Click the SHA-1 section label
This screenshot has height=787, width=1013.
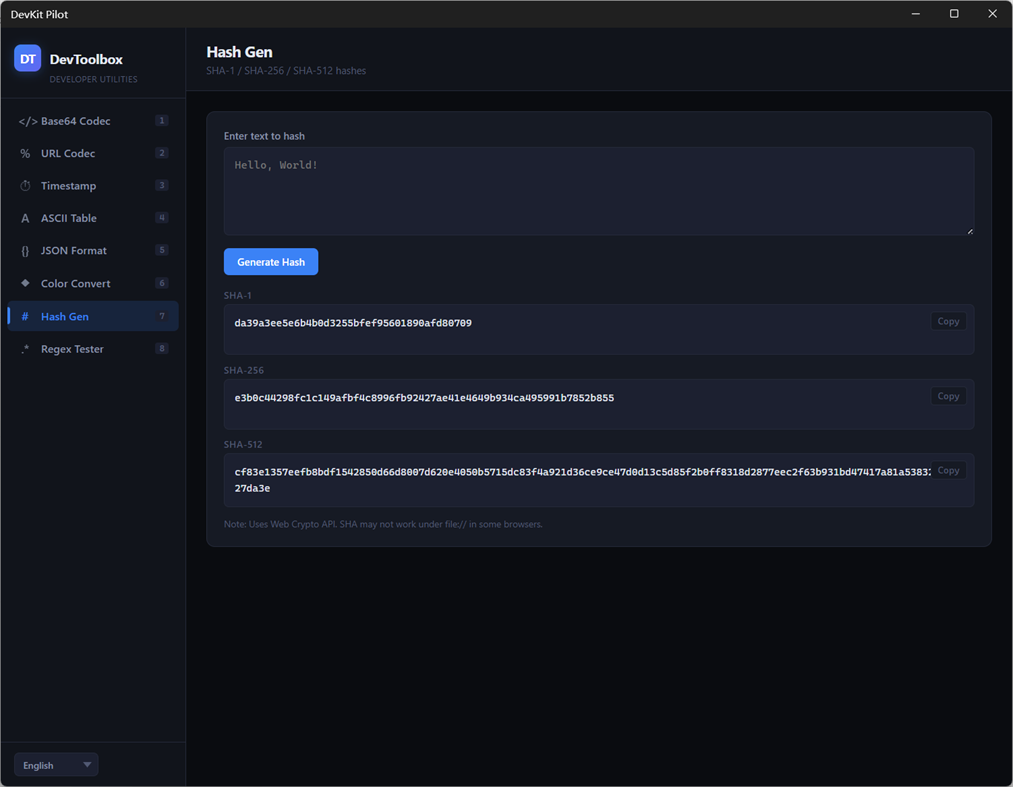(x=238, y=295)
